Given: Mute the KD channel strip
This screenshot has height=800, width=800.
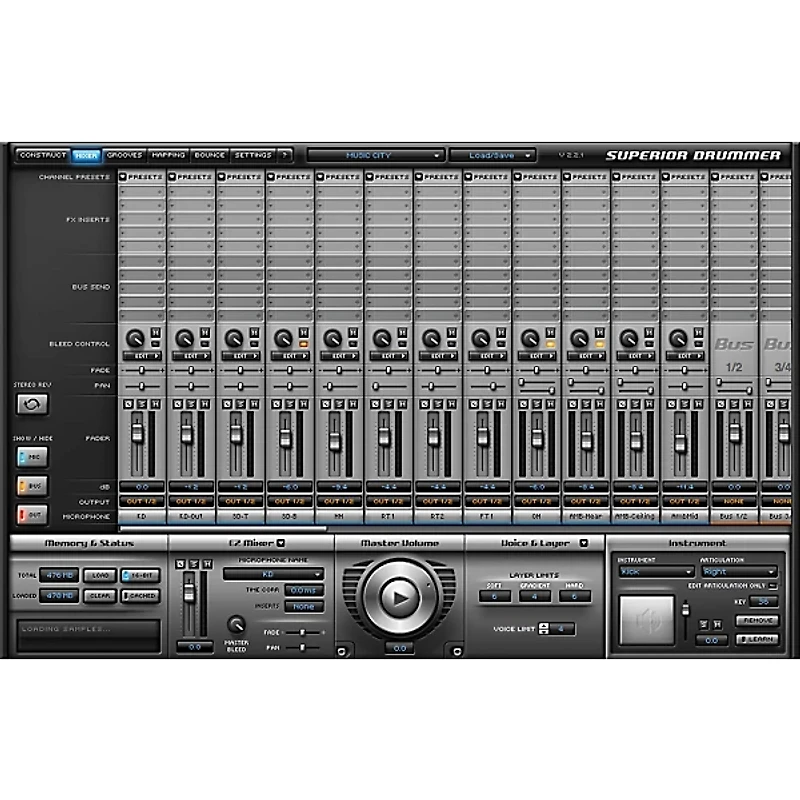Looking at the screenshot, I should (x=156, y=404).
